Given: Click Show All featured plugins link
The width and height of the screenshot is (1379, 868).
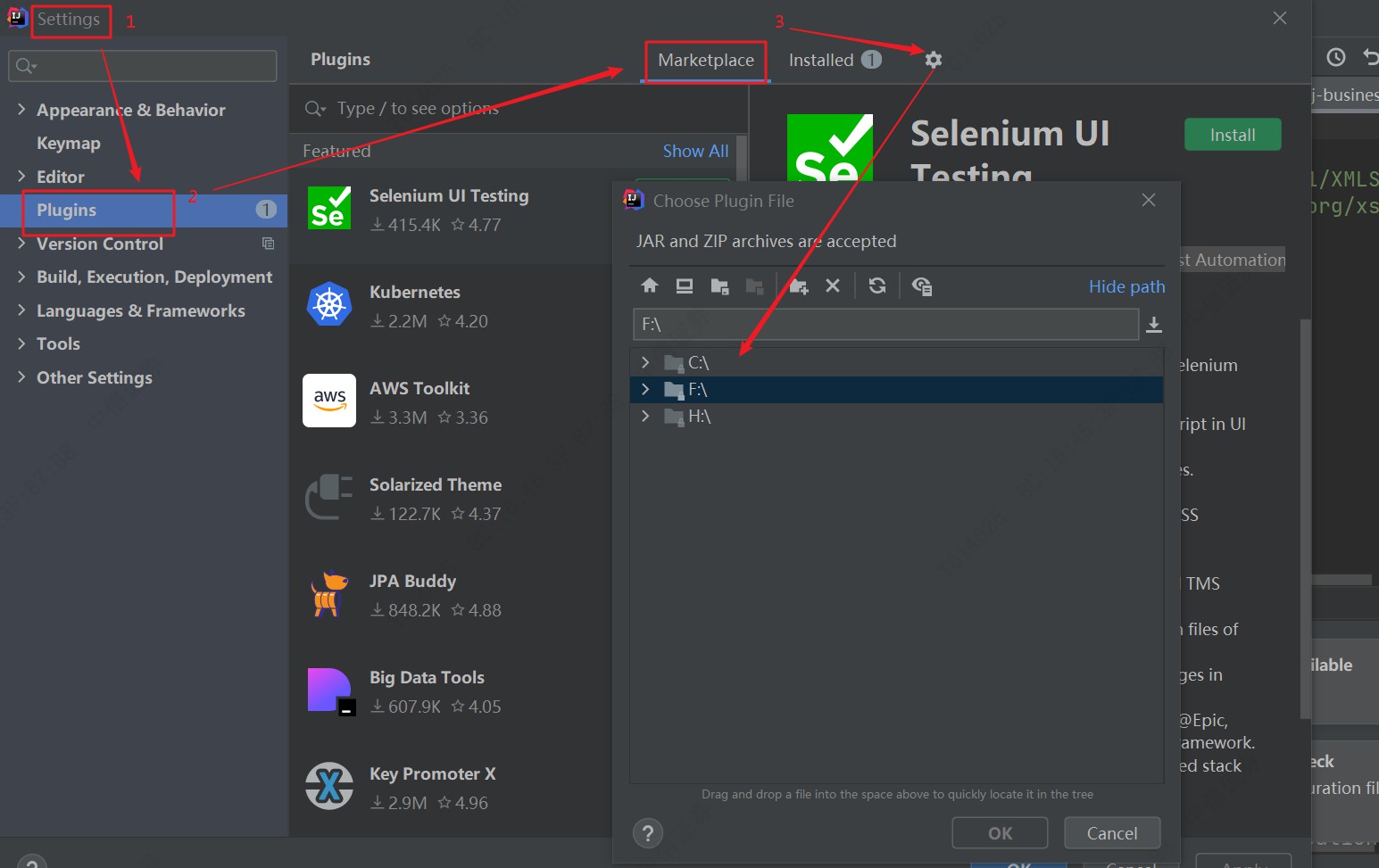Looking at the screenshot, I should [x=695, y=151].
